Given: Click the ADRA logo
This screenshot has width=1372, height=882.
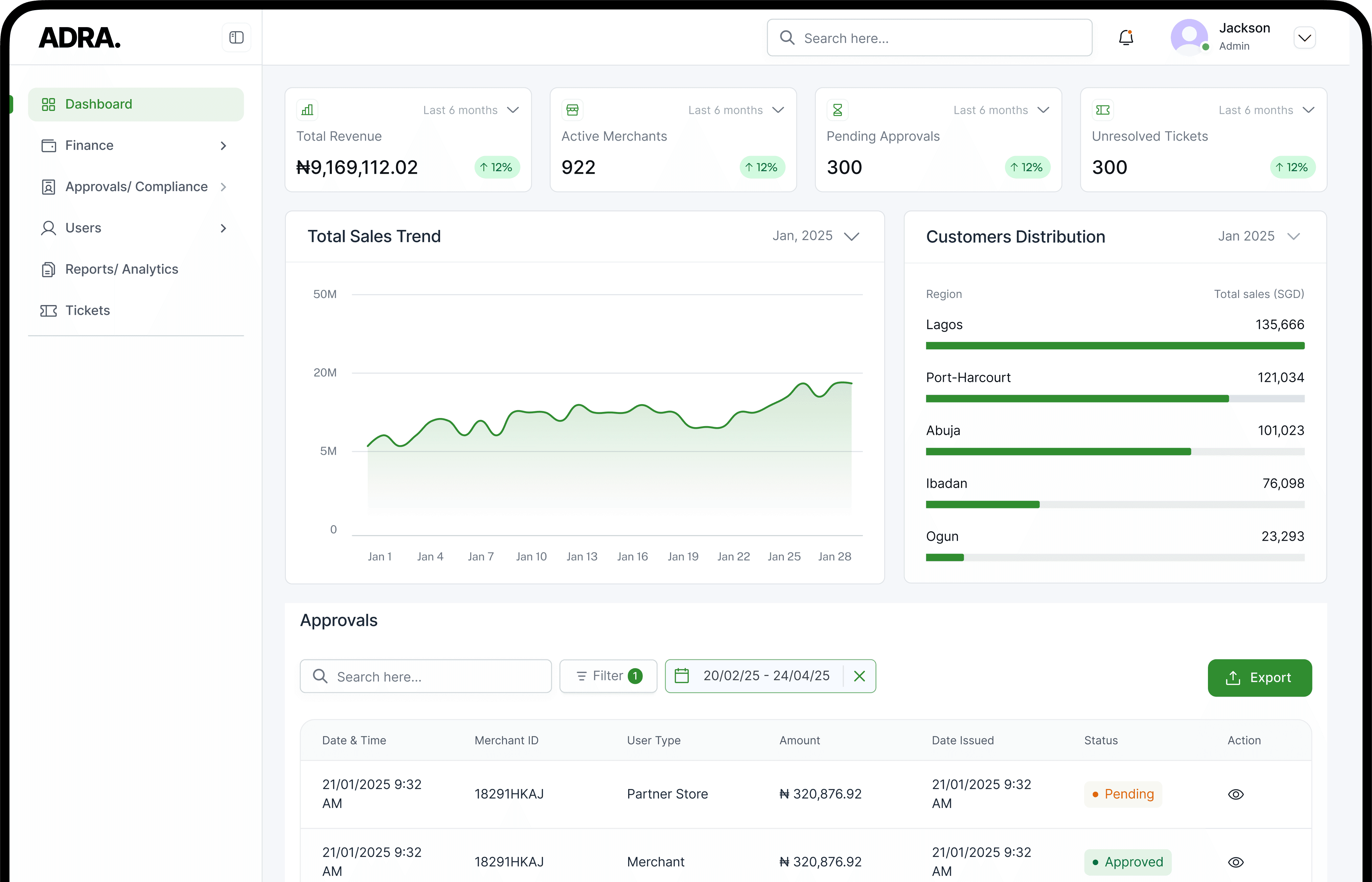Looking at the screenshot, I should point(79,38).
